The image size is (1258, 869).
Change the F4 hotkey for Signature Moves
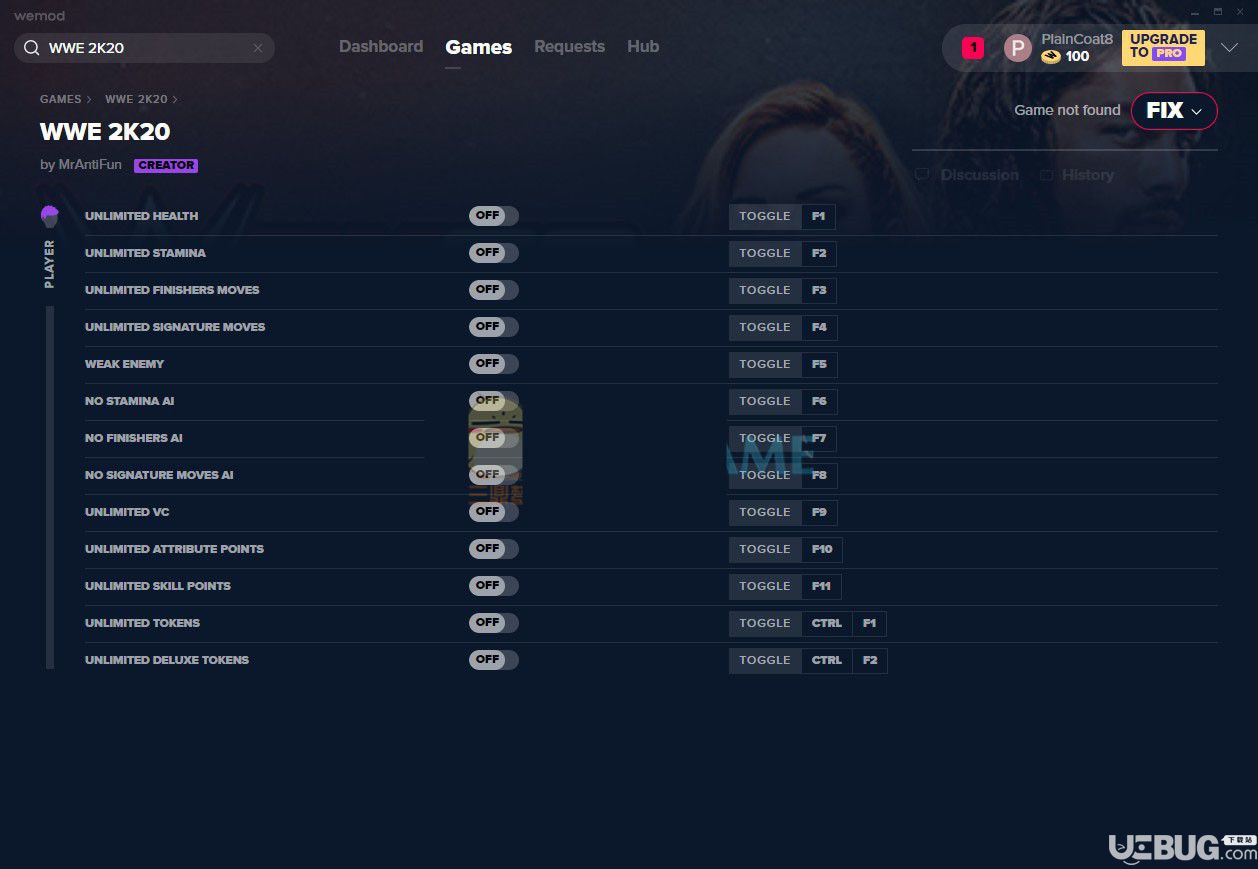(x=819, y=327)
